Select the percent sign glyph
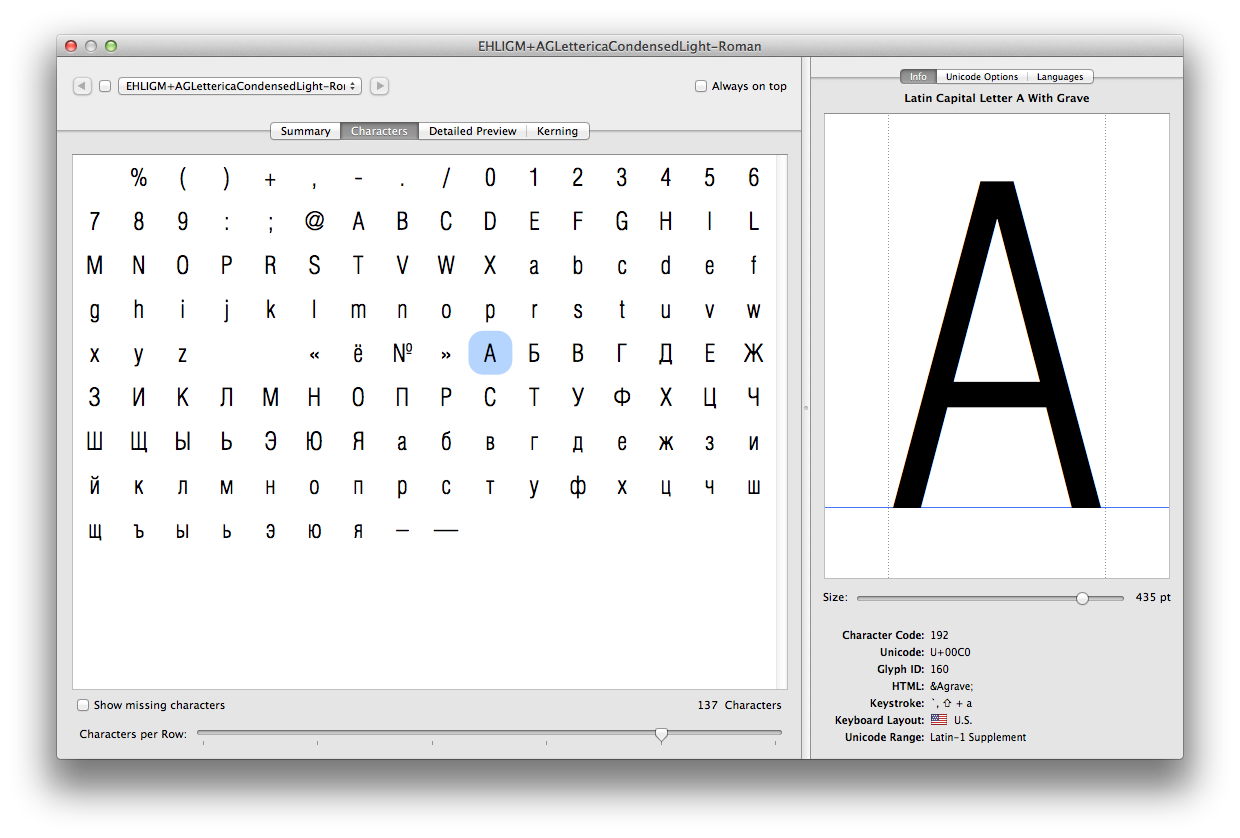This screenshot has width=1240, height=838. [x=139, y=178]
